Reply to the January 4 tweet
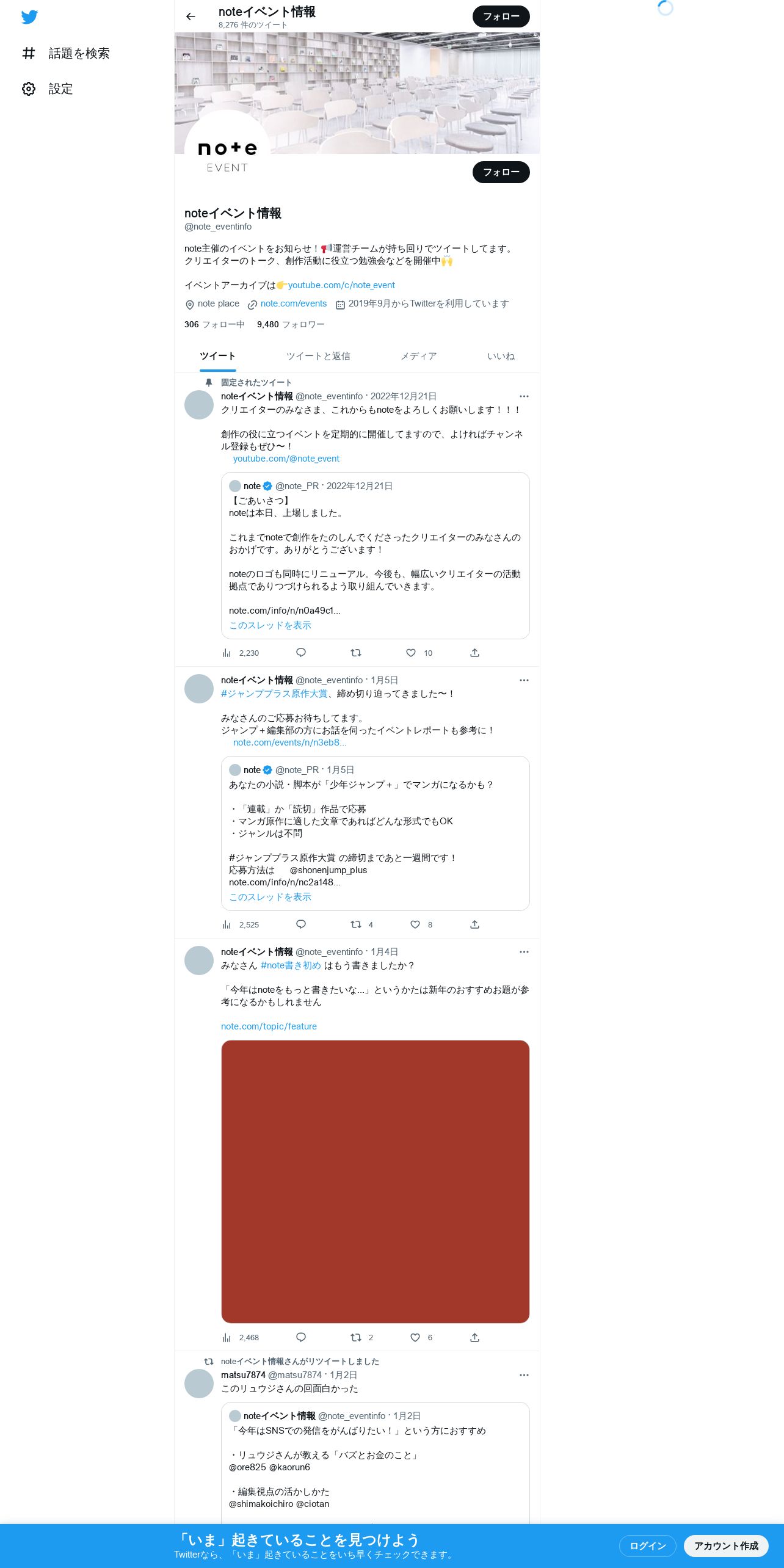Image resolution: width=784 pixels, height=1568 pixels. [301, 1337]
